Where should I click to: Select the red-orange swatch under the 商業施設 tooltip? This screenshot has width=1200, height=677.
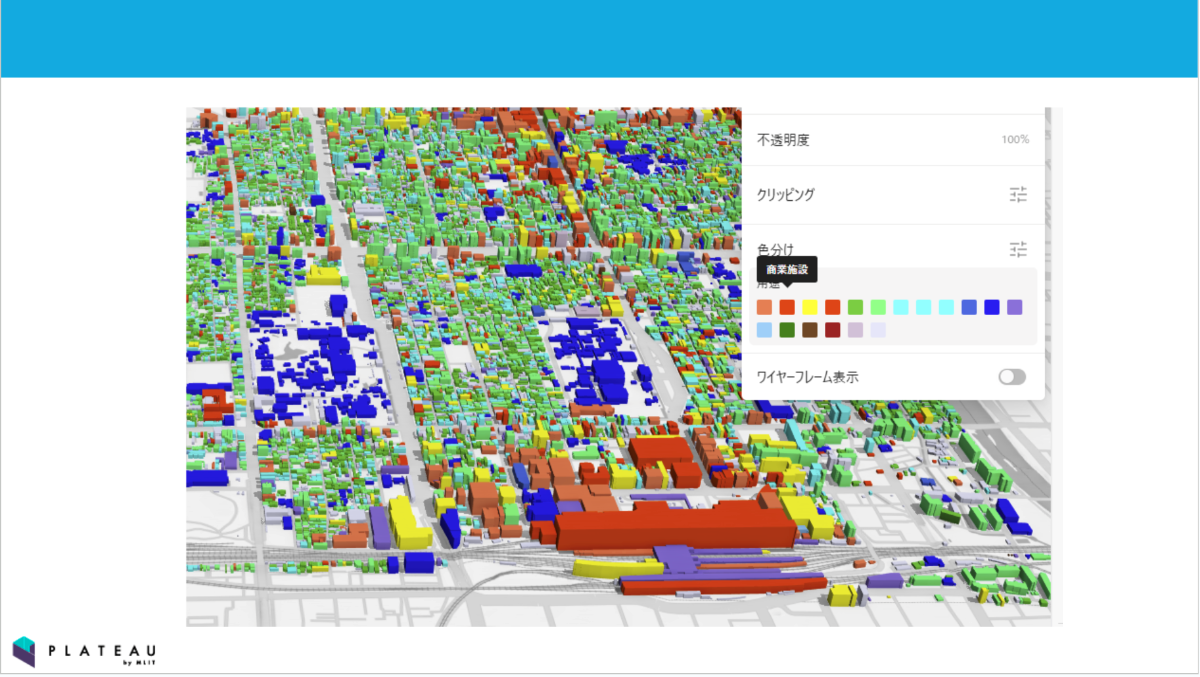787,307
